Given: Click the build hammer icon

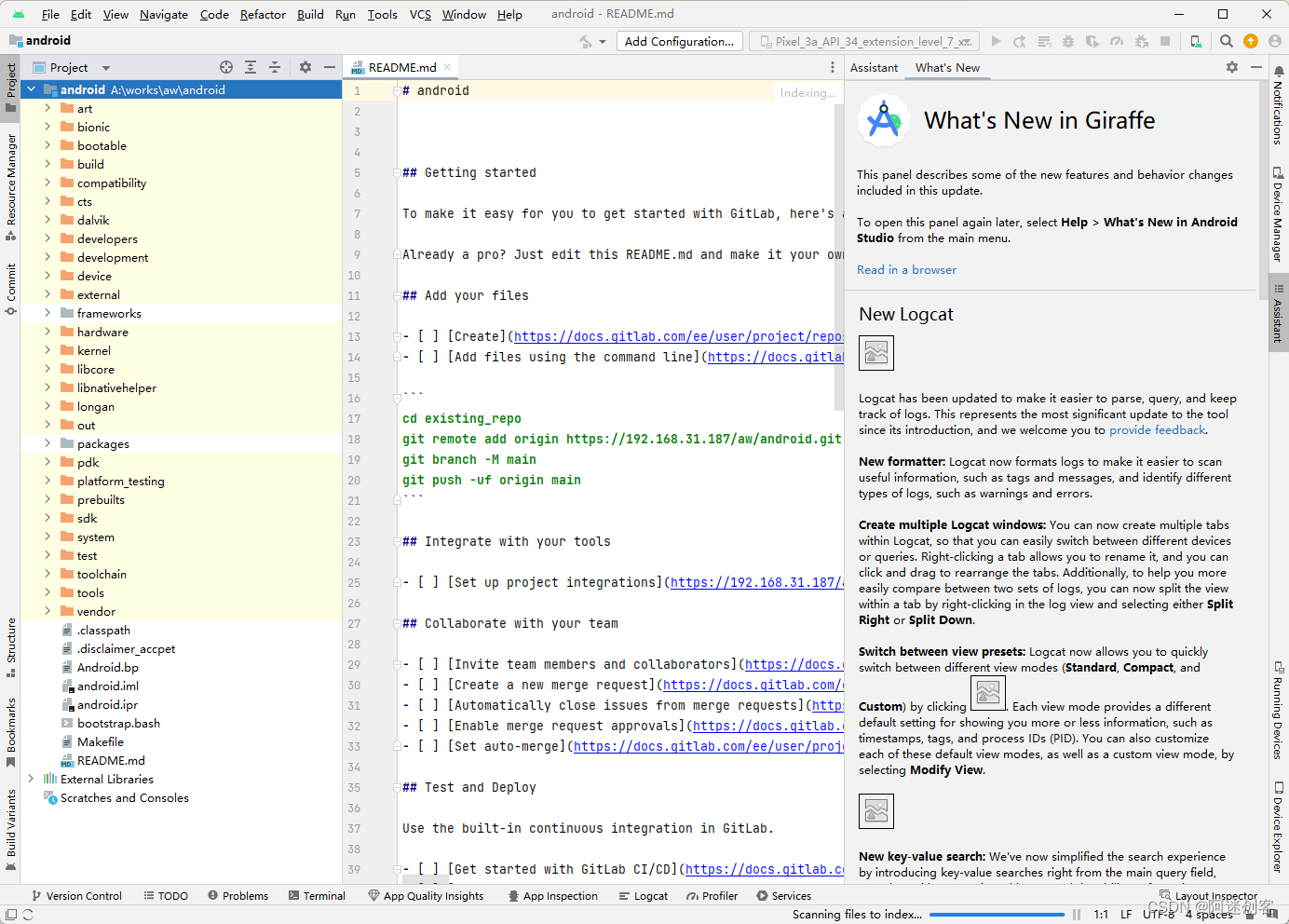Looking at the screenshot, I should pos(585,41).
